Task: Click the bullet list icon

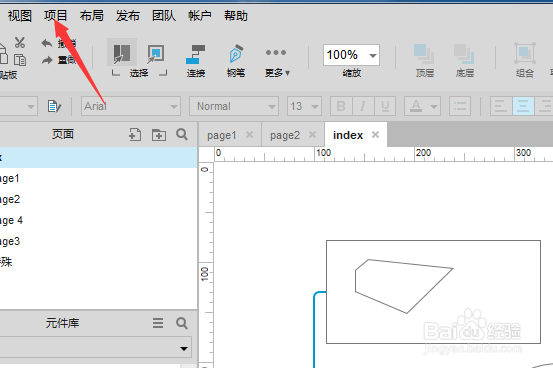Action: (x=460, y=106)
